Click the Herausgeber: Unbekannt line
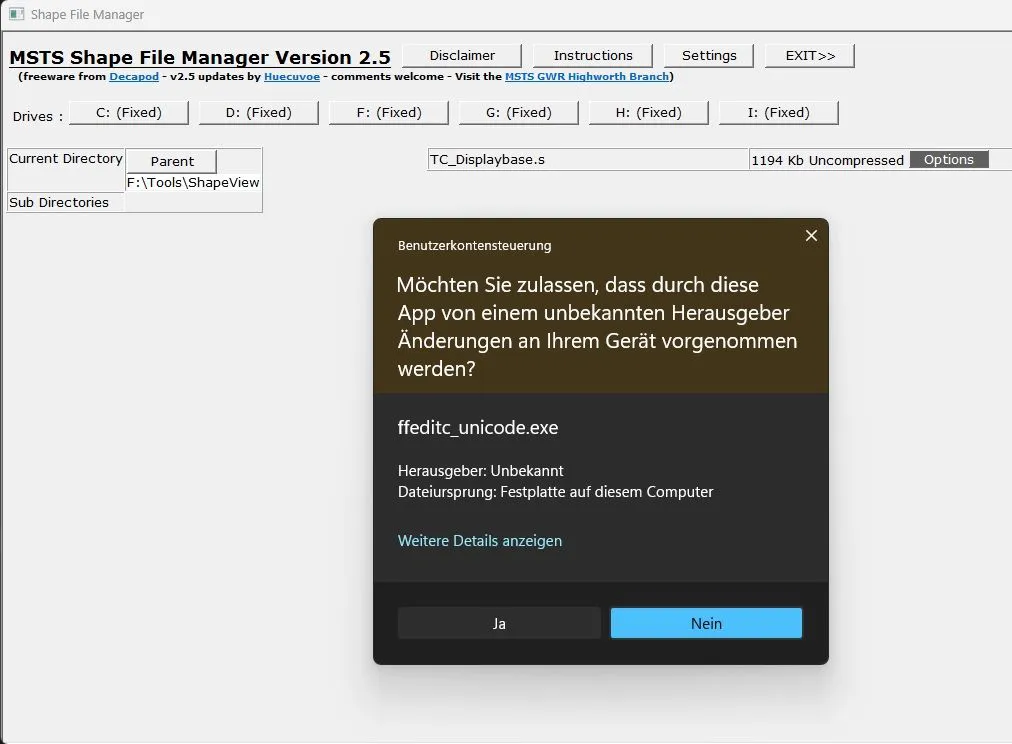 pos(480,470)
